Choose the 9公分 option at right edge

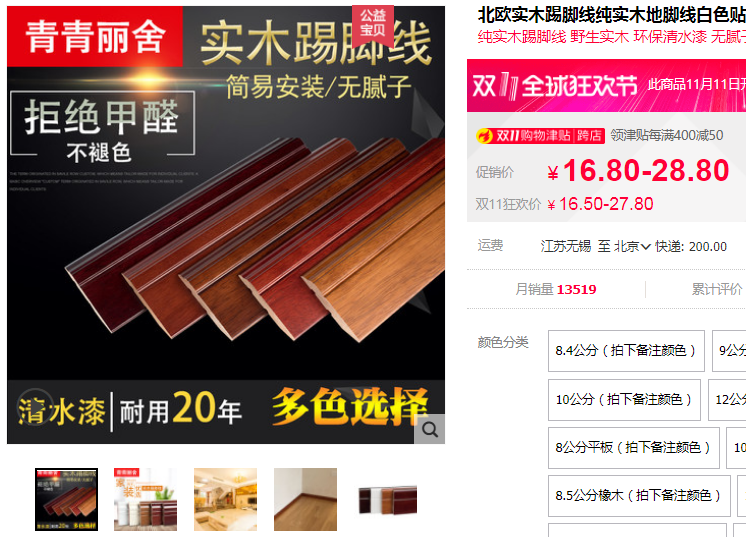tap(729, 351)
